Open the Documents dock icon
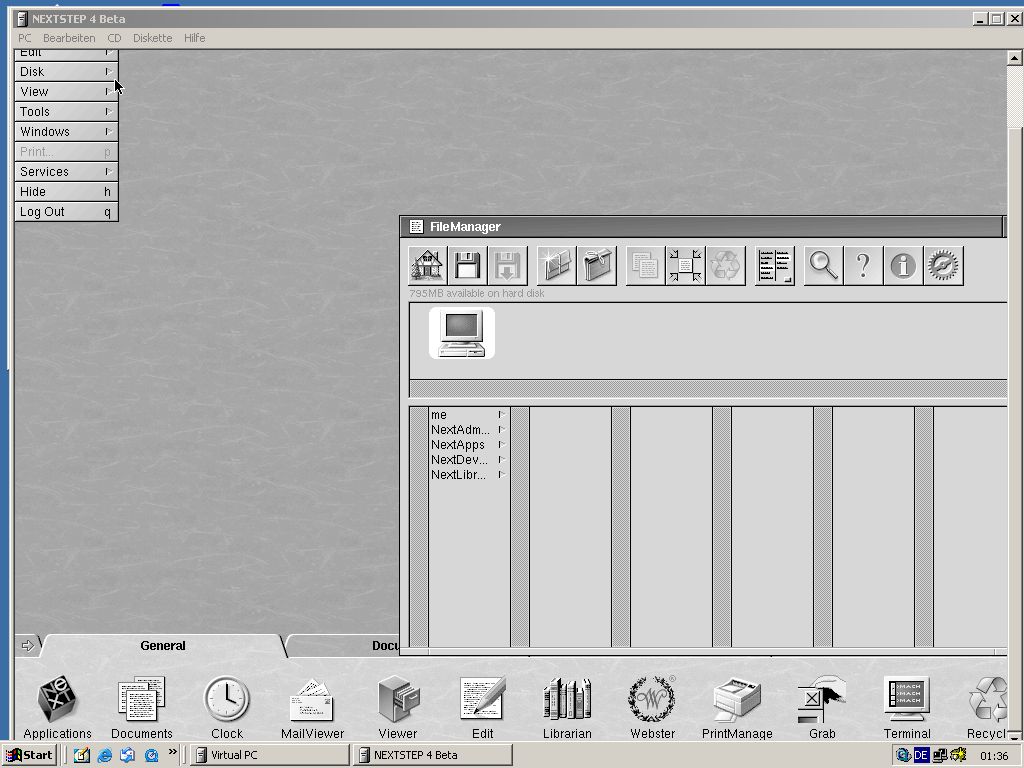Image resolution: width=1024 pixels, height=768 pixels. coord(142,707)
